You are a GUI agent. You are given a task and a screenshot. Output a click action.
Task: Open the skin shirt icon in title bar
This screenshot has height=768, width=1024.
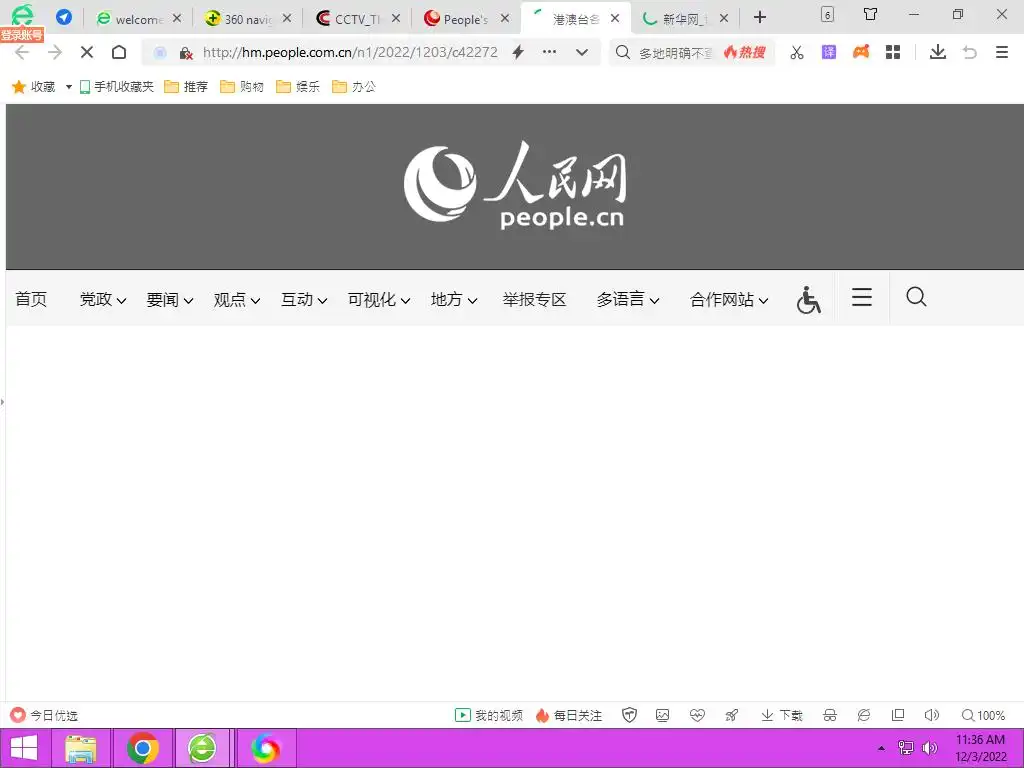pos(871,14)
